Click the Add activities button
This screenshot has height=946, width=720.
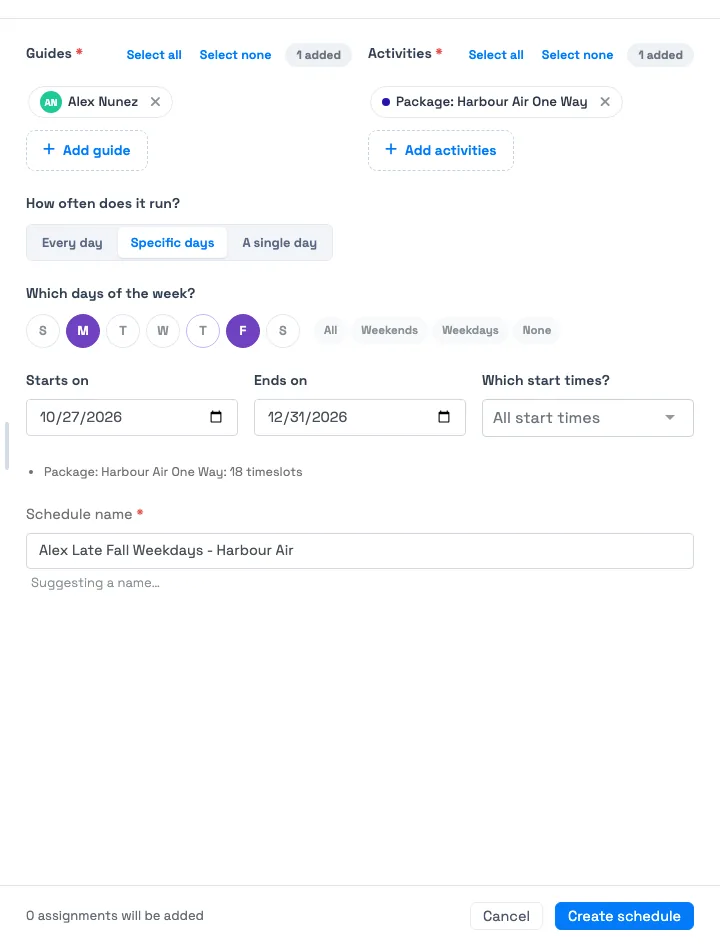[441, 150]
